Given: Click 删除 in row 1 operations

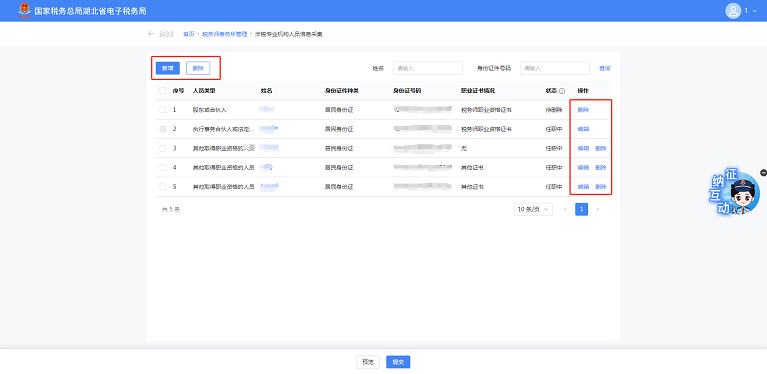Looking at the screenshot, I should tap(583, 110).
